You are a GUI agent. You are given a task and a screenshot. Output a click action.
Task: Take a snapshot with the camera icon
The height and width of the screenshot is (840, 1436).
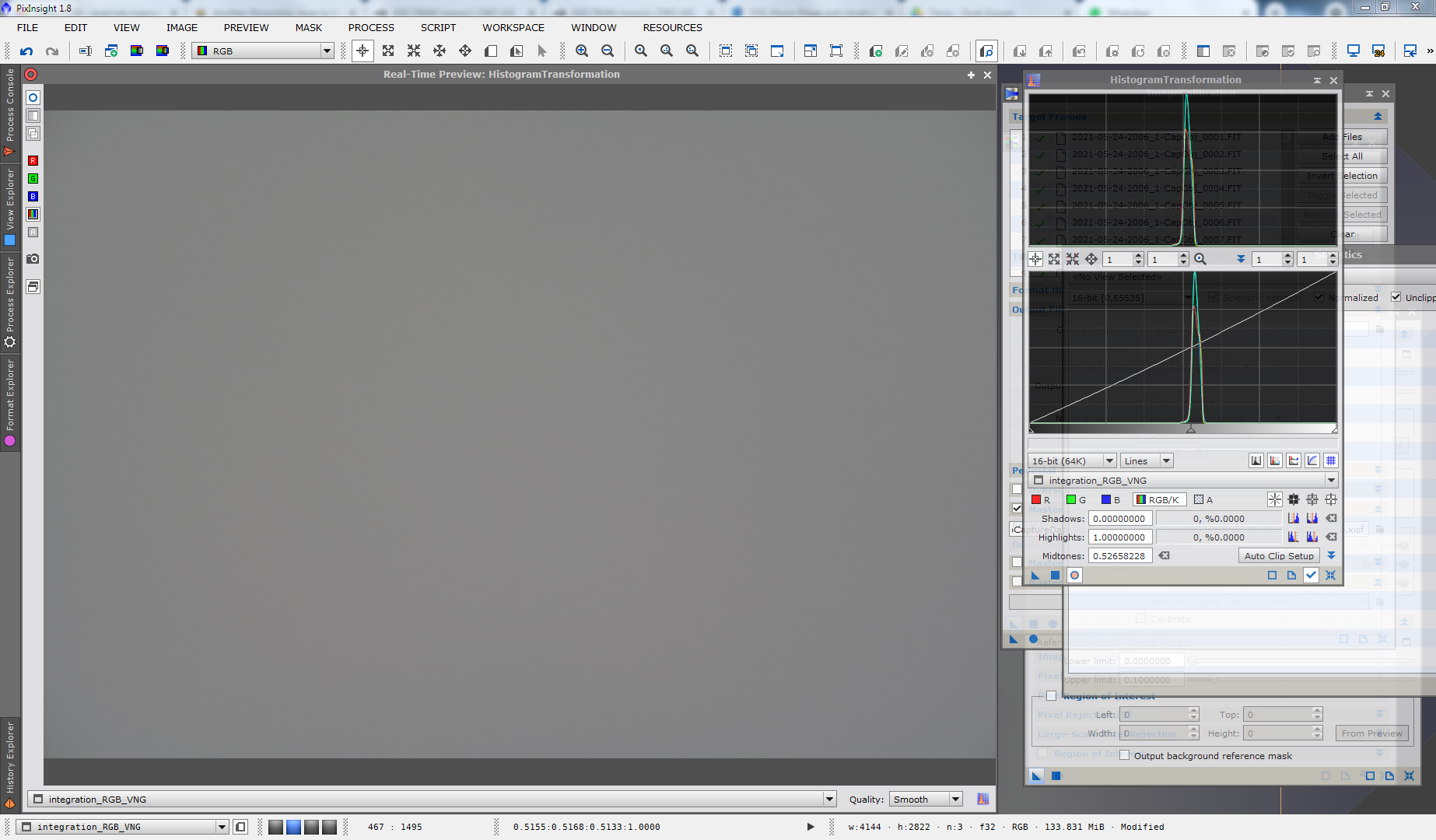33,259
